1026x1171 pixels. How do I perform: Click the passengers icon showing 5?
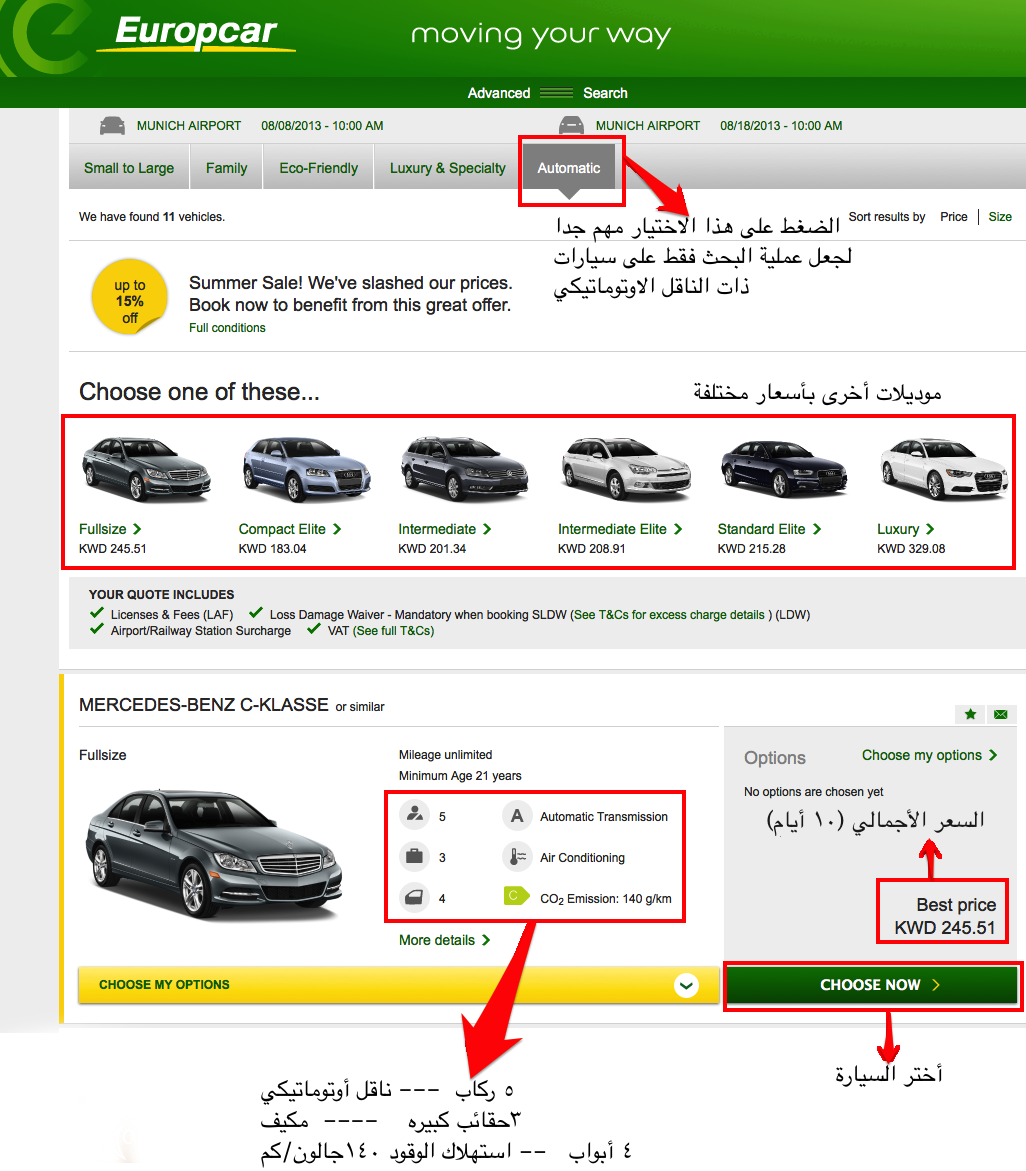(414, 814)
